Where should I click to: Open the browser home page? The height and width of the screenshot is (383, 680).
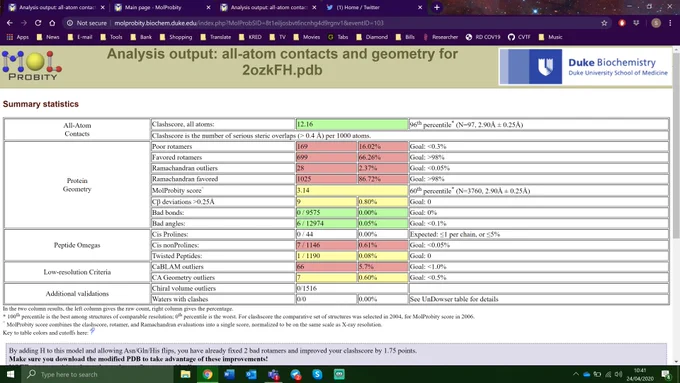tap(52, 23)
